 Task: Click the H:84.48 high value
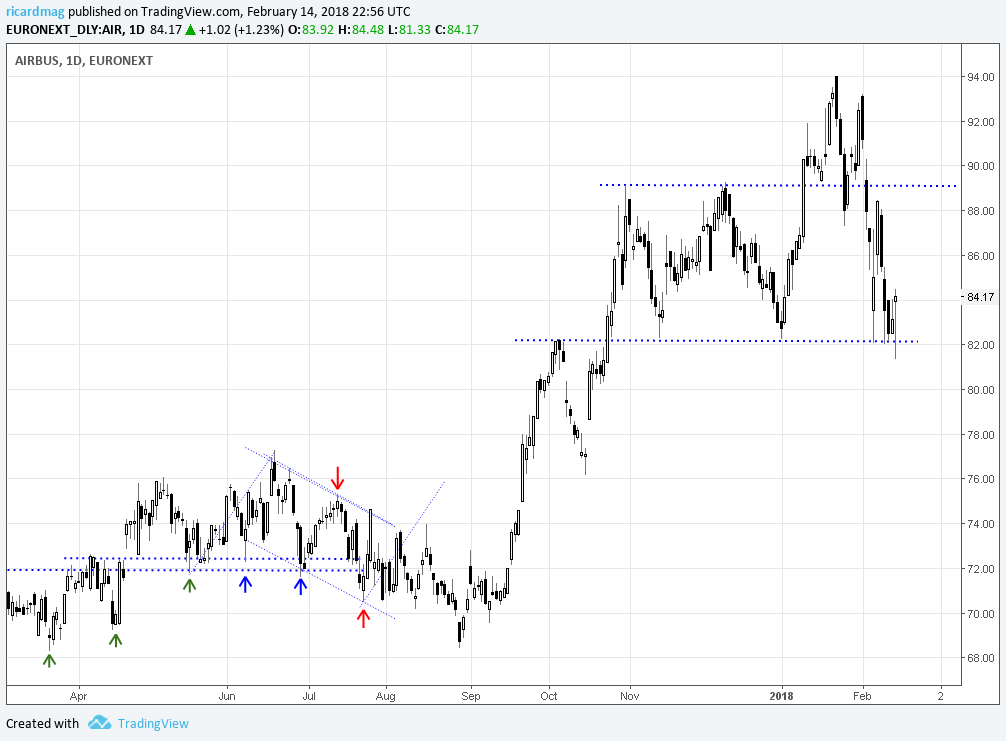361,30
